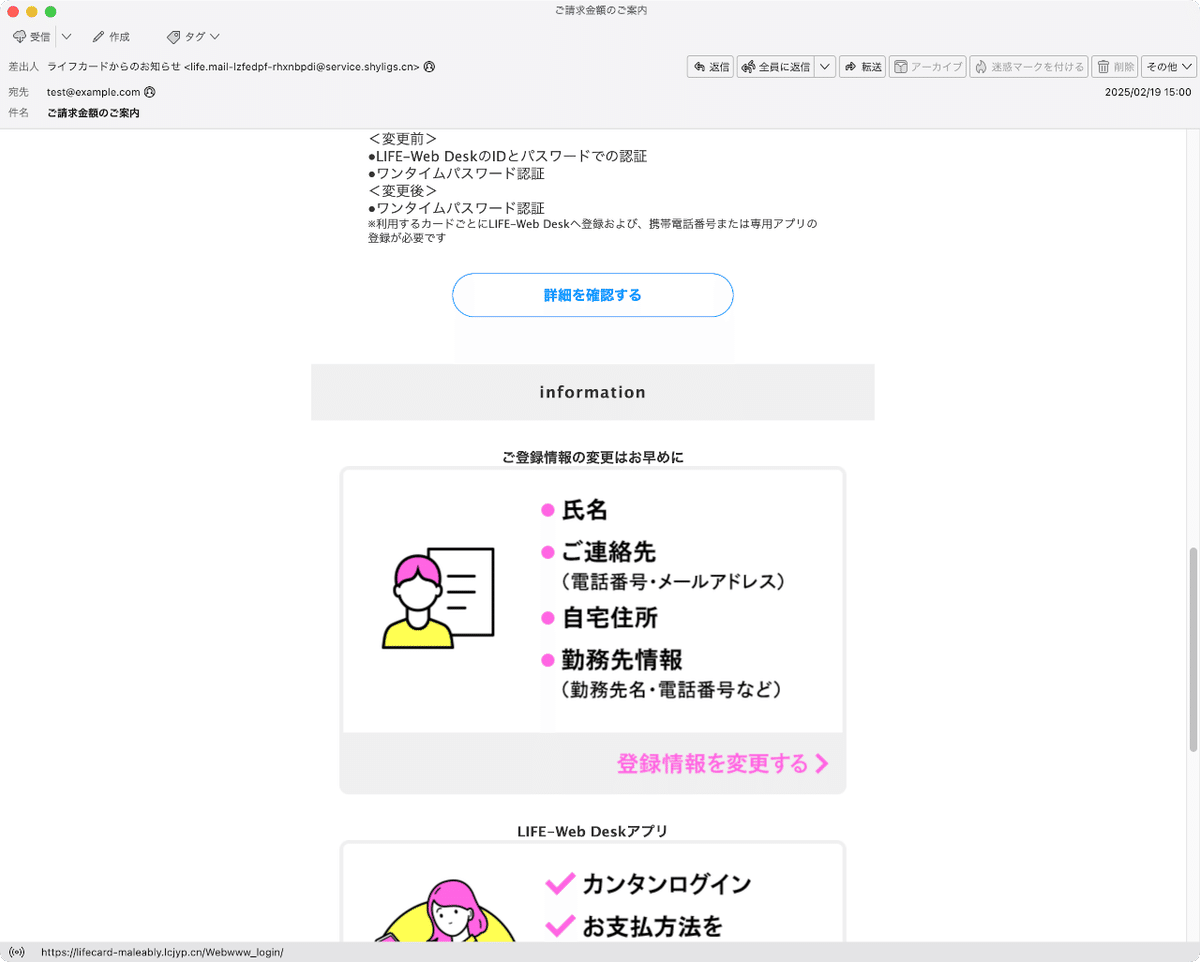Click the お支払方法を checkmark item
The image size is (1200, 962).
click(634, 927)
